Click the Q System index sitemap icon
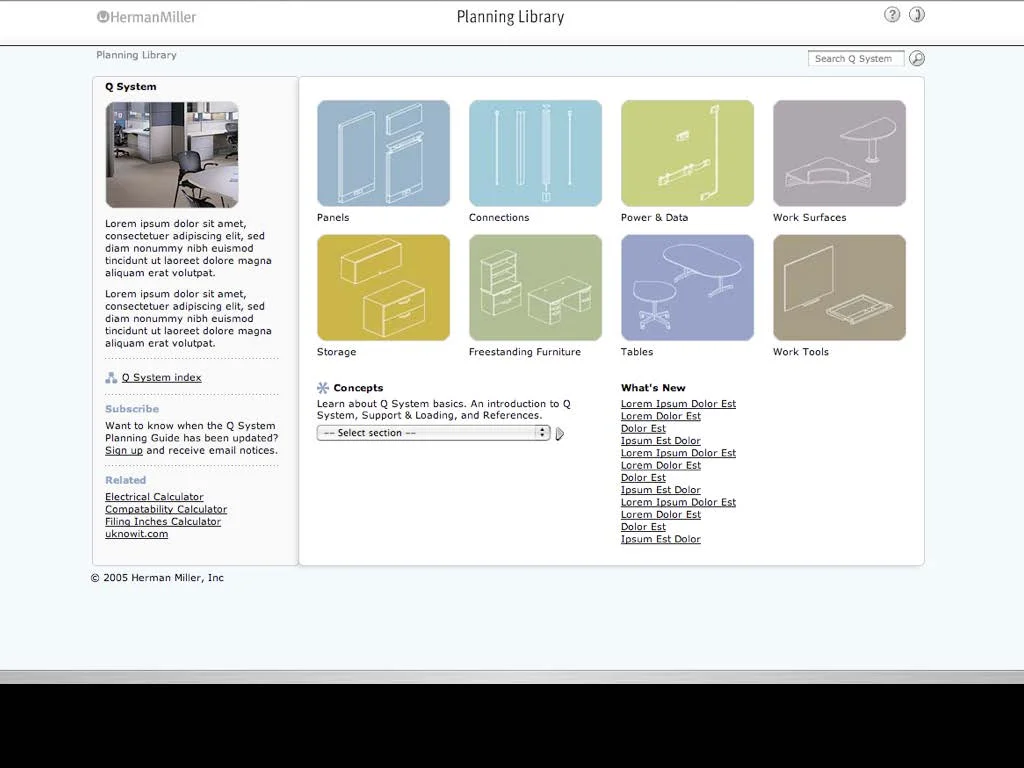Viewport: 1024px width, 768px height. click(x=111, y=377)
